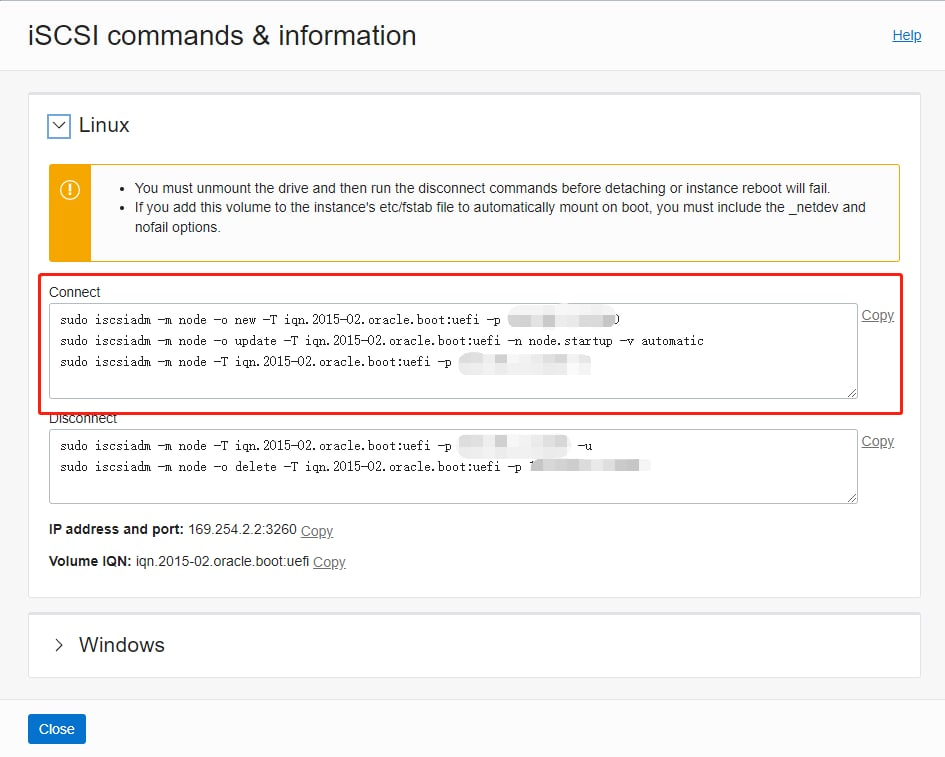This screenshot has height=757, width=945.
Task: Click the delete command line in Disconnect box
Action: coord(355,466)
